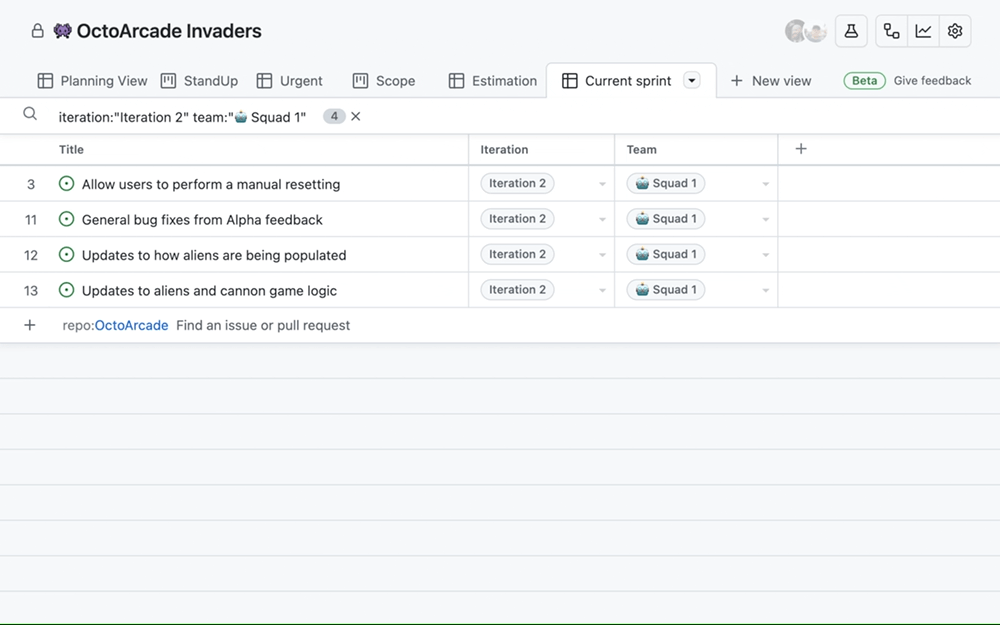Click the first collaborator avatar
The height and width of the screenshot is (625, 1000).
(x=795, y=31)
